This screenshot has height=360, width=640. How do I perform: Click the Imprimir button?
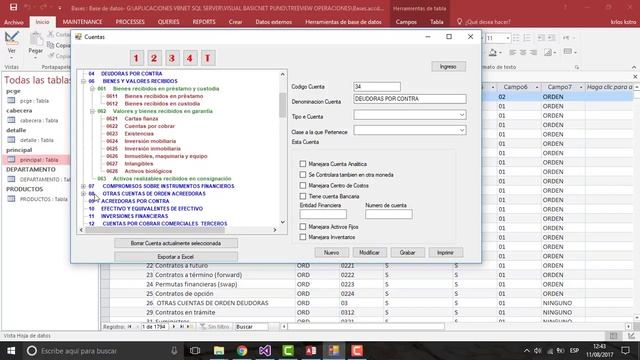[x=445, y=253]
